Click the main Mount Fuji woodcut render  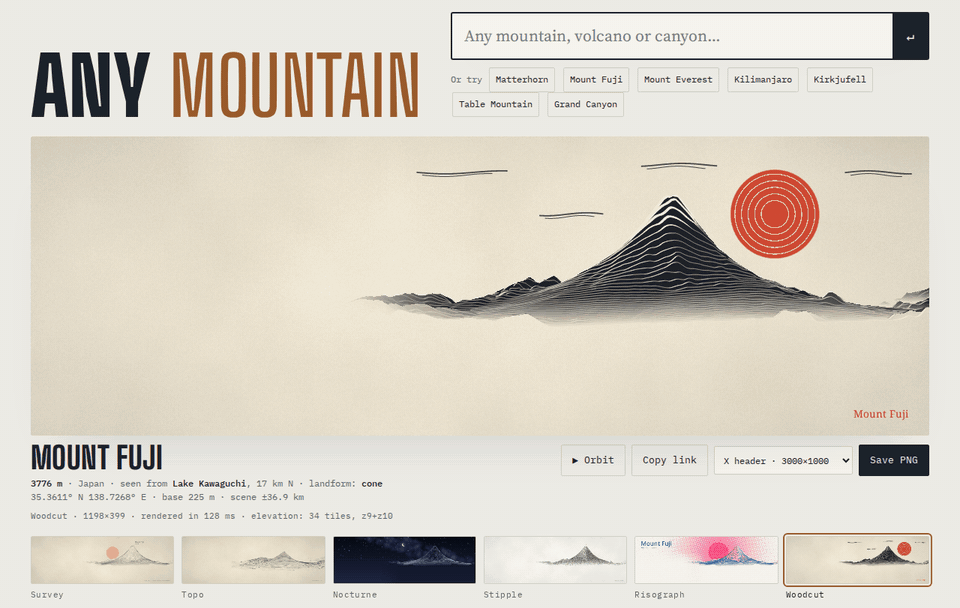click(x=480, y=286)
